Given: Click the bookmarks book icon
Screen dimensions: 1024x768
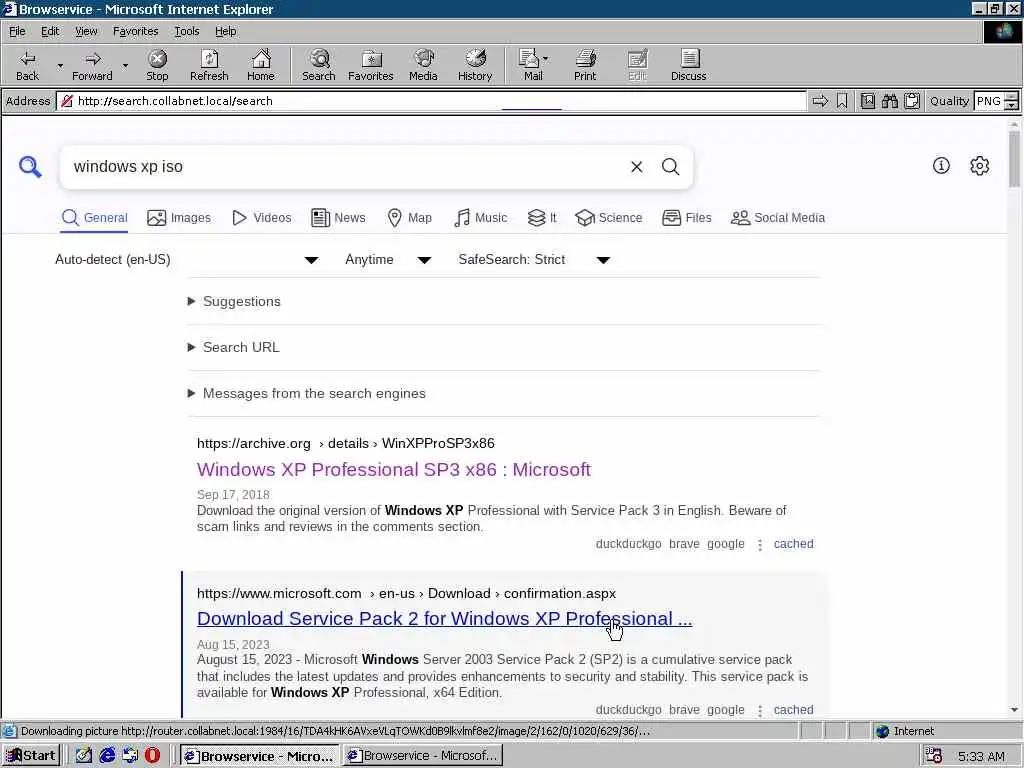Looking at the screenshot, I should pos(868,101).
